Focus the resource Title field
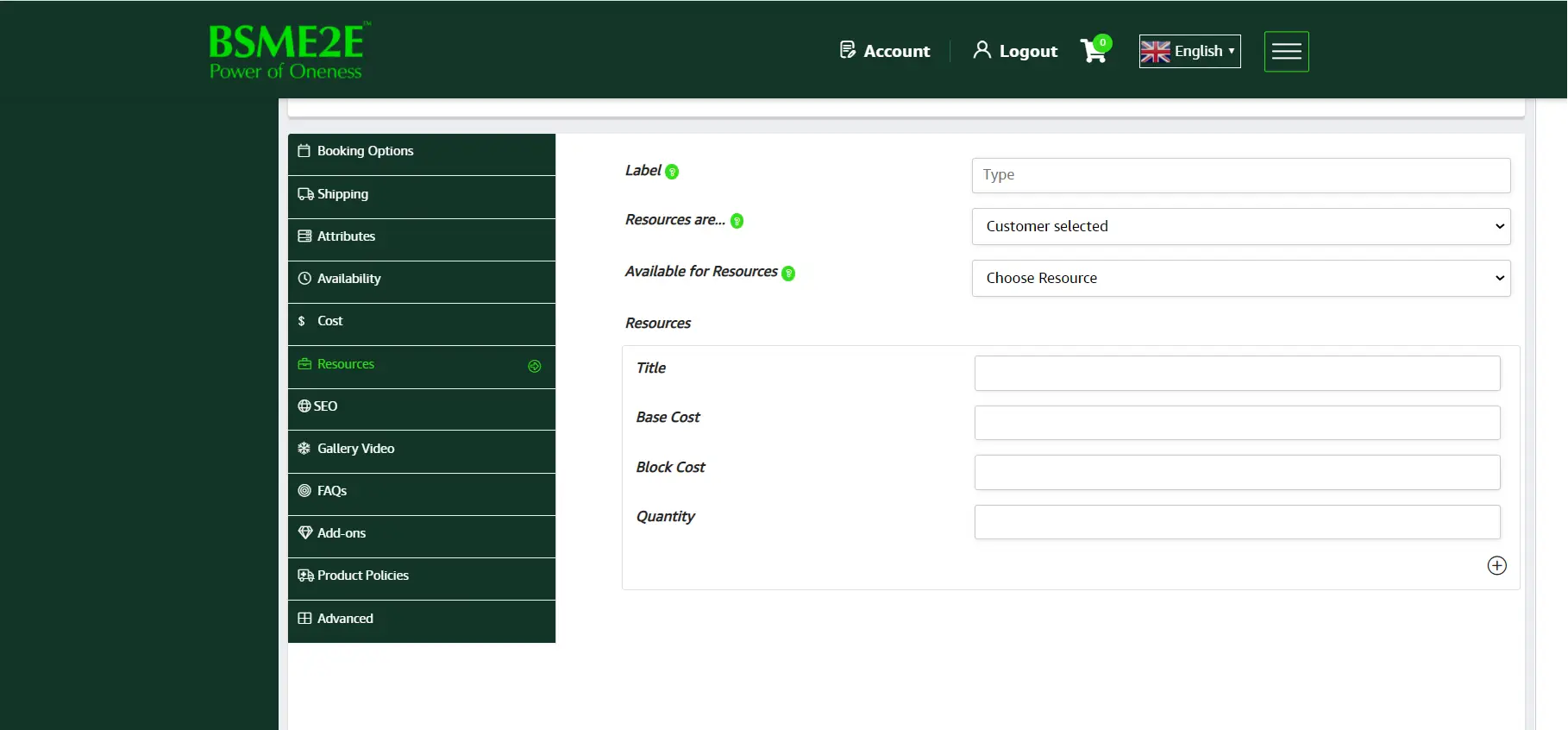1568x730 pixels. tap(1237, 373)
